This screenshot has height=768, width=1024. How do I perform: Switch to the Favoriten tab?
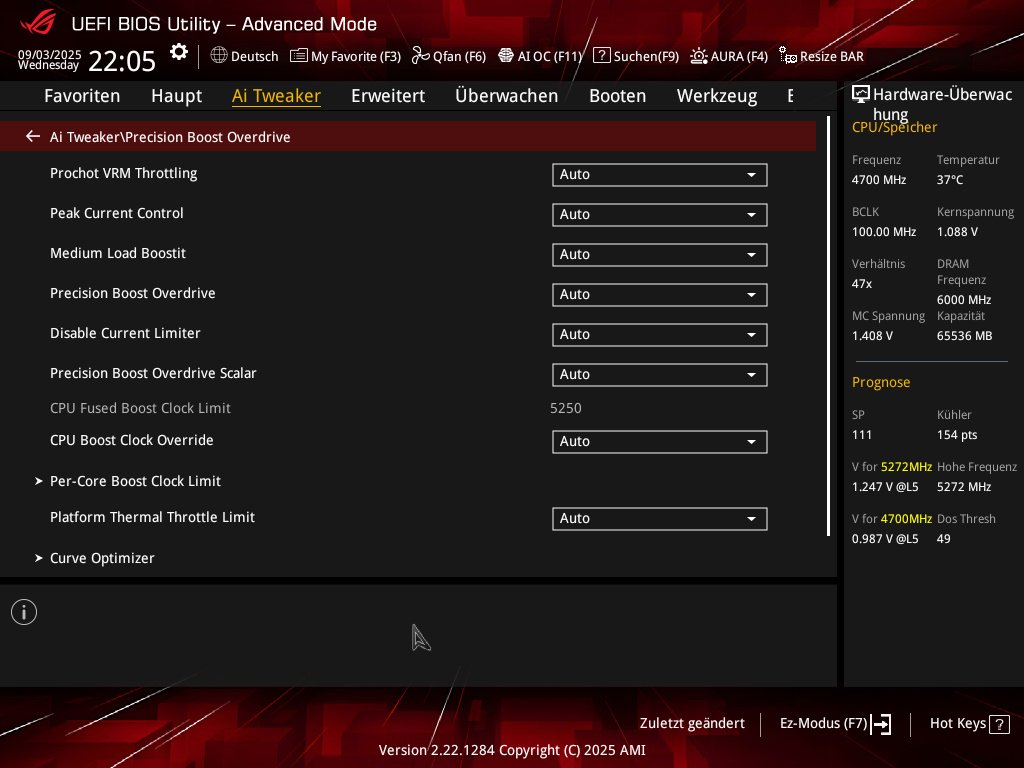(82, 96)
